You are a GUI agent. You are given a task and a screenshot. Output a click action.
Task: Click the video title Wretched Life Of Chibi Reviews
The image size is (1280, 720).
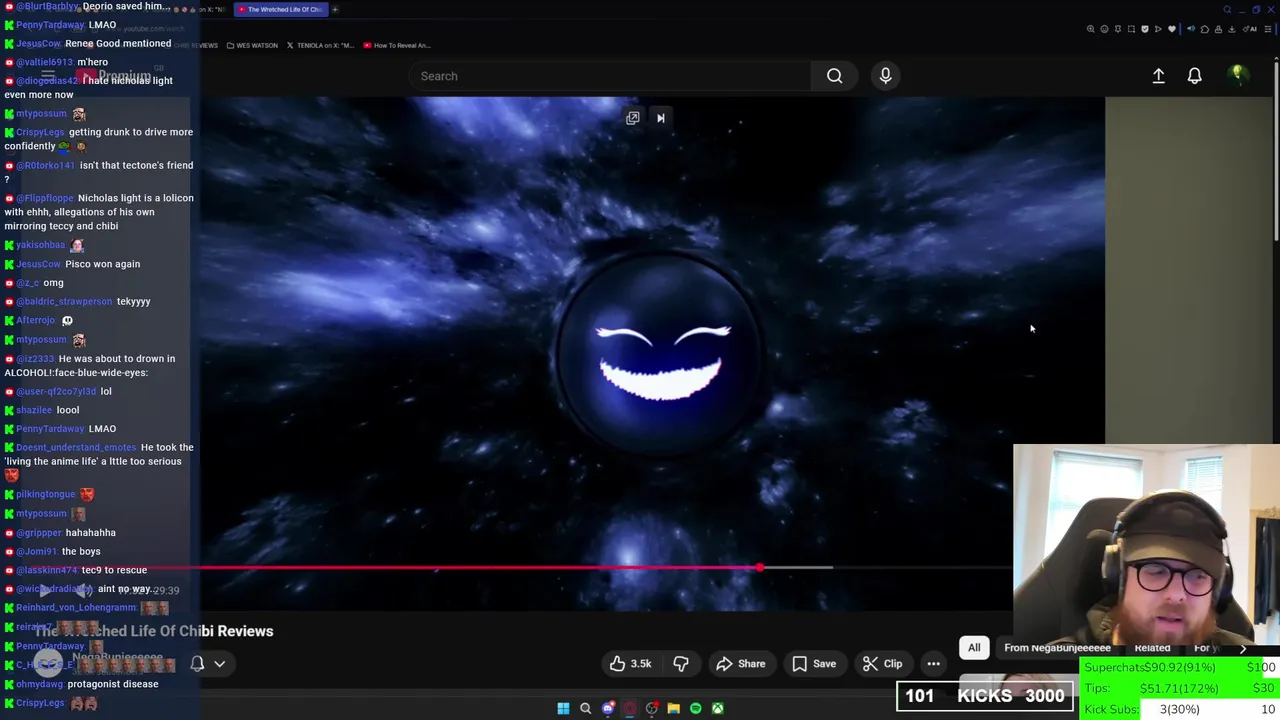[154, 631]
